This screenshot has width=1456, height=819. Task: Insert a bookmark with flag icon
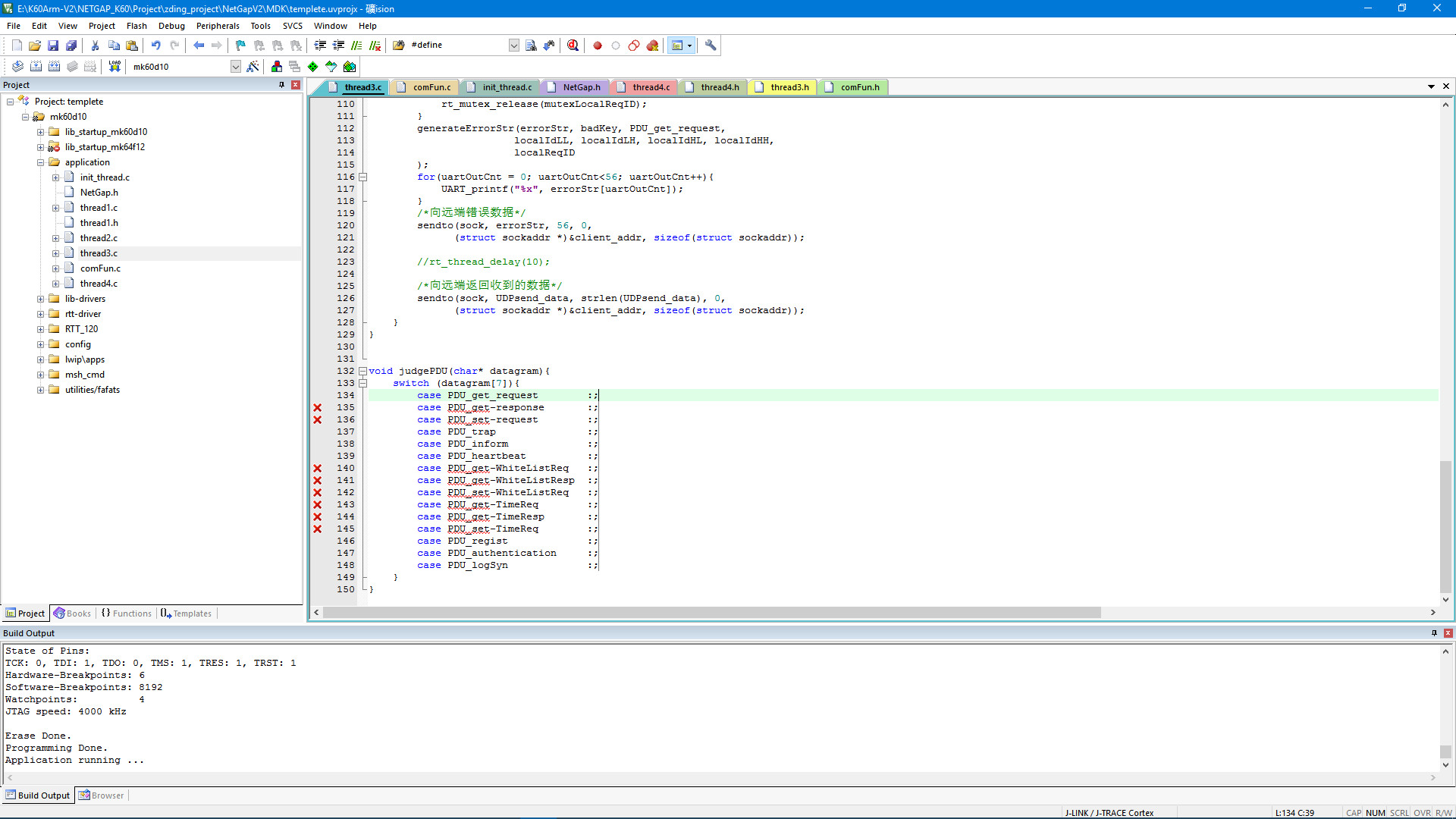point(240,45)
